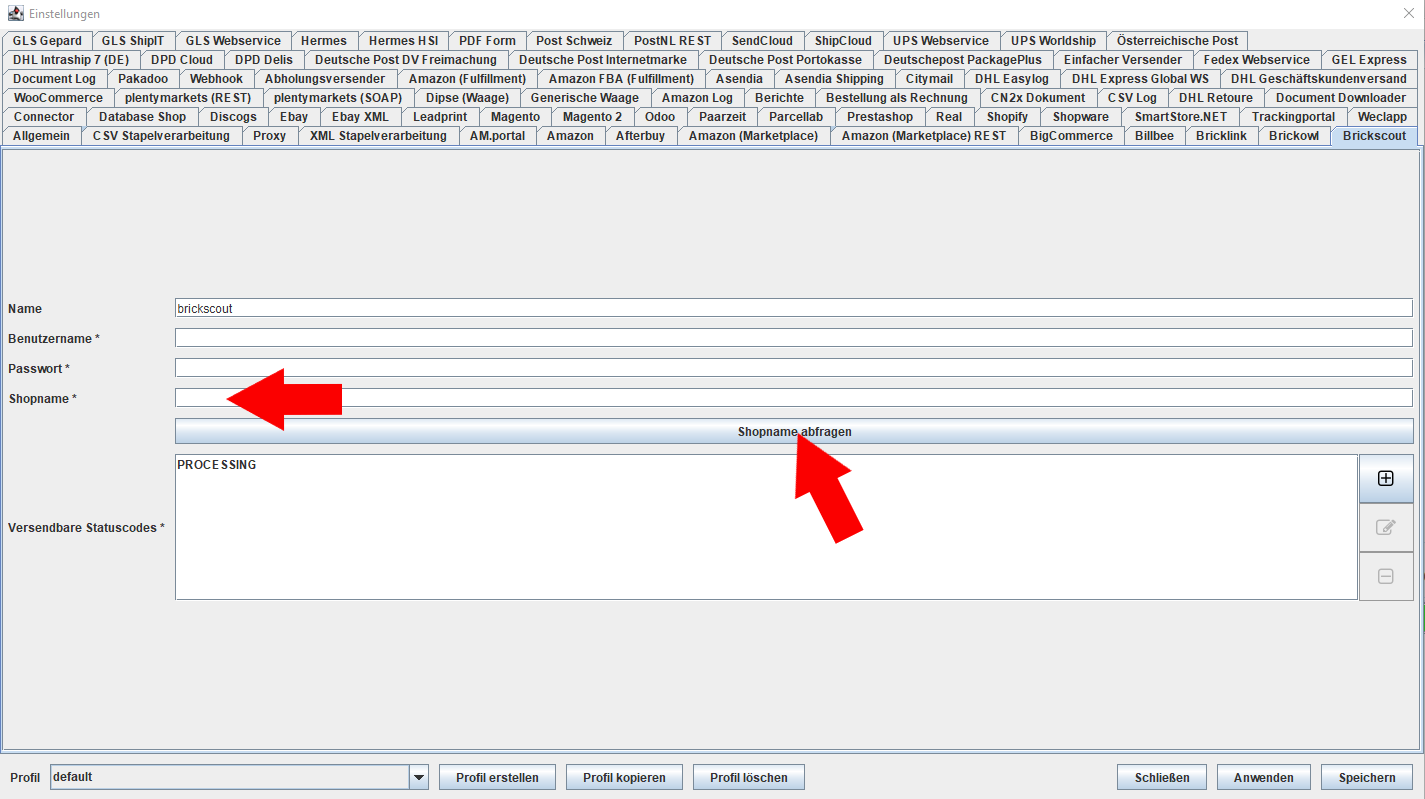Focus the Benutzername input field

point(794,338)
